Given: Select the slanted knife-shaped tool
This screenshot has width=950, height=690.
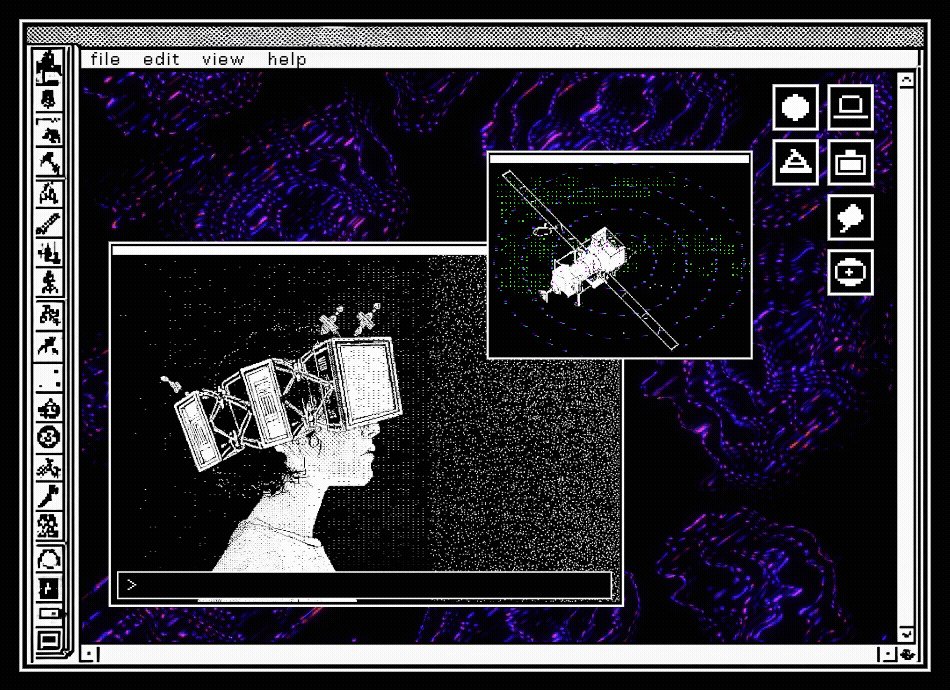Looking at the screenshot, I should coord(48,496).
